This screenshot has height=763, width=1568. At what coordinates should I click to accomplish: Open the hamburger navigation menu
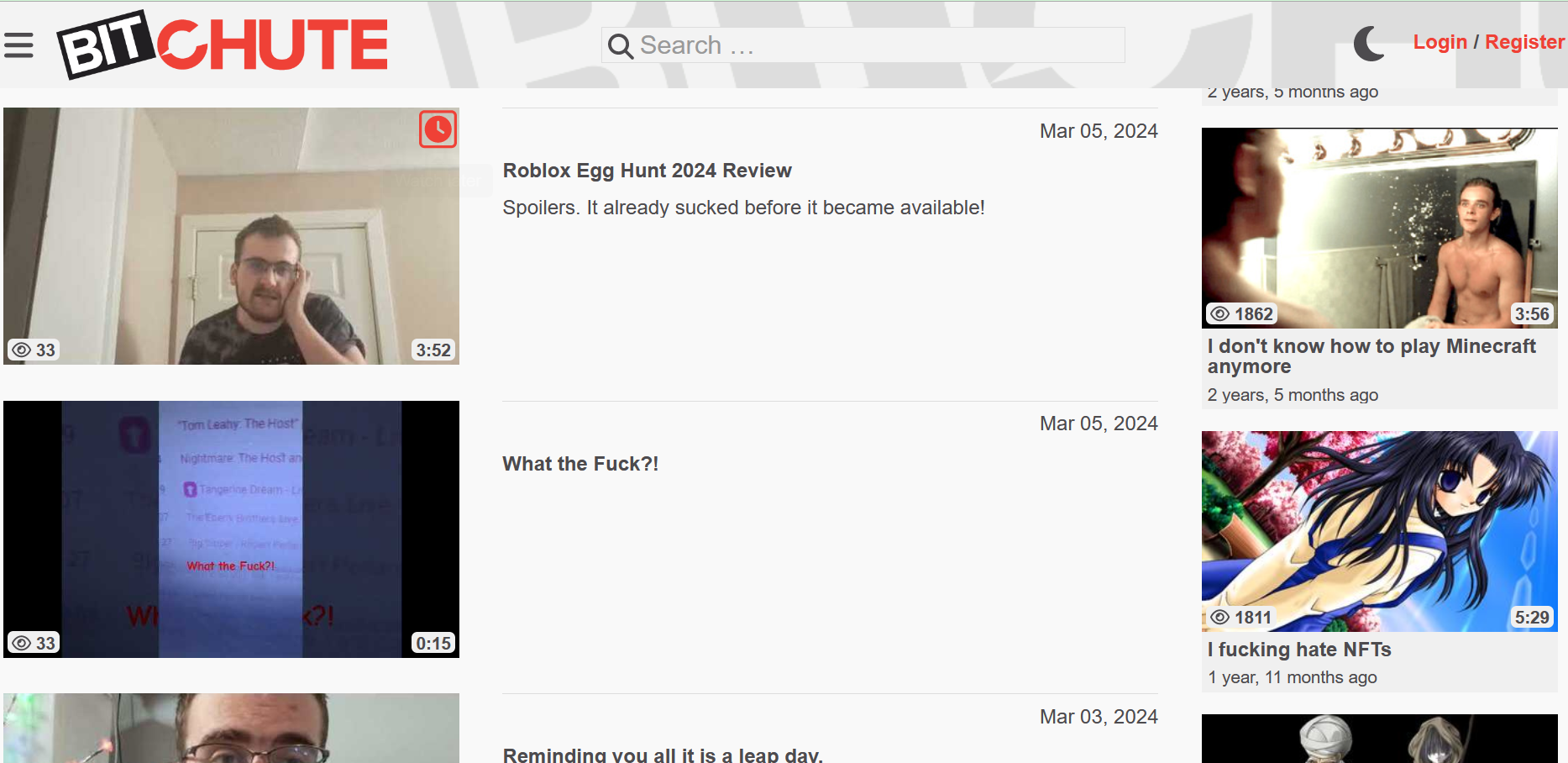click(18, 45)
